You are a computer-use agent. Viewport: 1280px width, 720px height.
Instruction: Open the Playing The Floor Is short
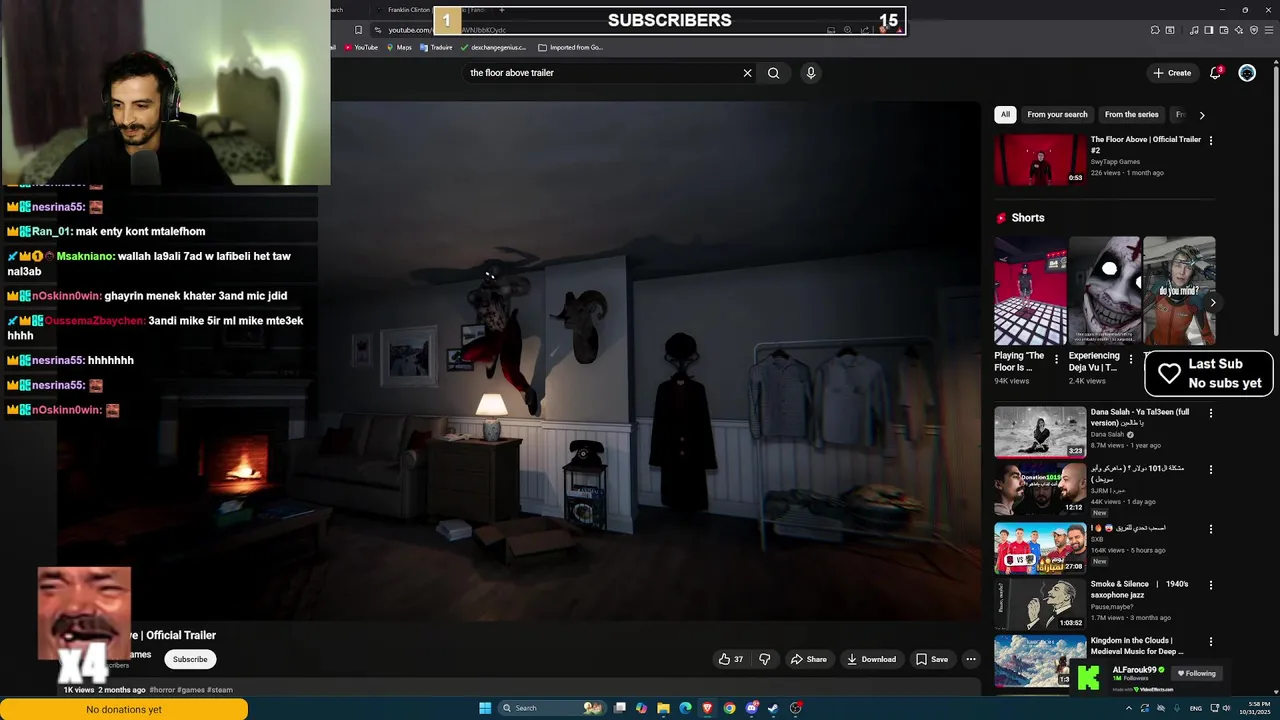point(1030,291)
